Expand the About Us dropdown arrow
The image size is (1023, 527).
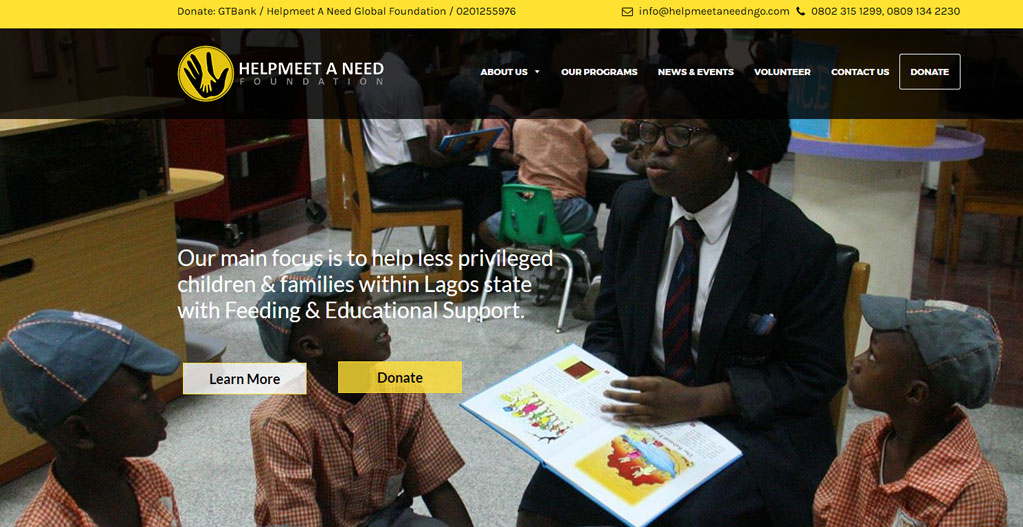coord(537,72)
